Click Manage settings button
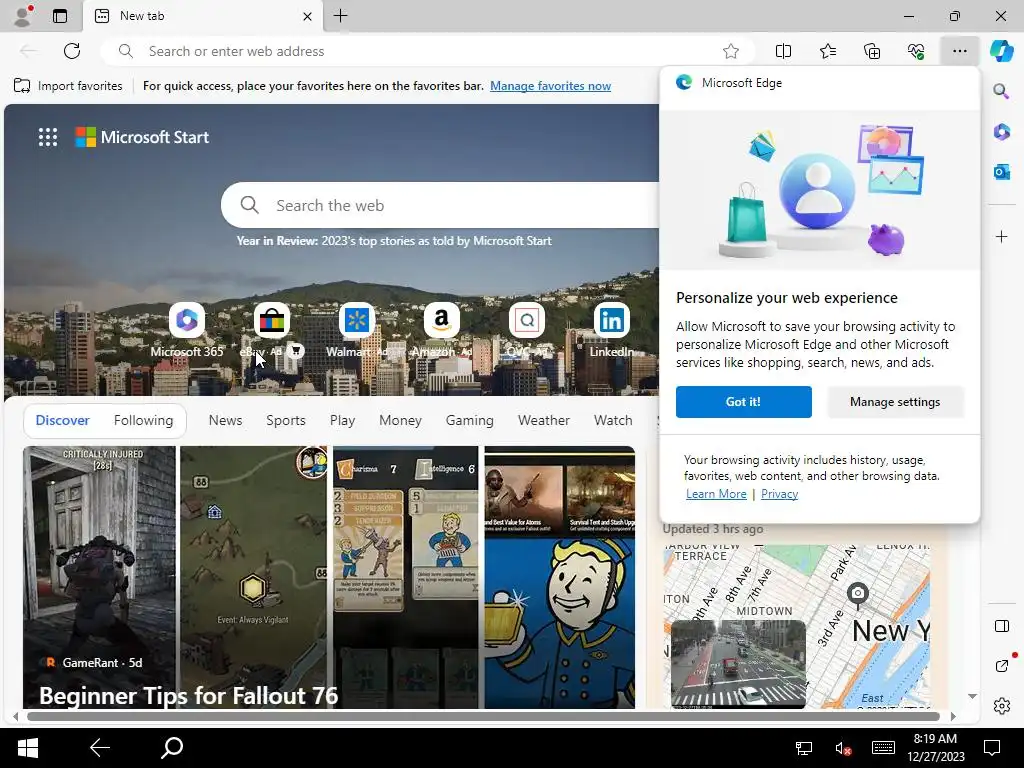Image resolution: width=1024 pixels, height=768 pixels. pos(895,402)
